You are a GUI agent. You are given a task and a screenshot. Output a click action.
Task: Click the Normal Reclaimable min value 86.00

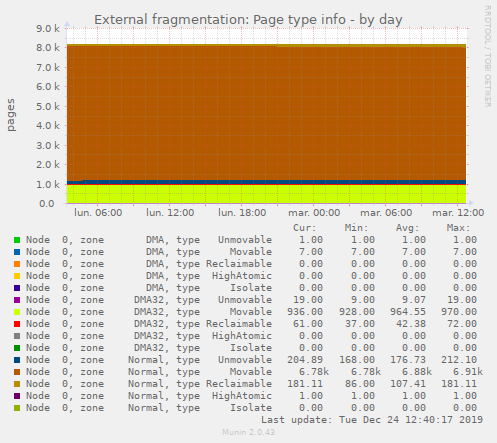[x=360, y=384]
